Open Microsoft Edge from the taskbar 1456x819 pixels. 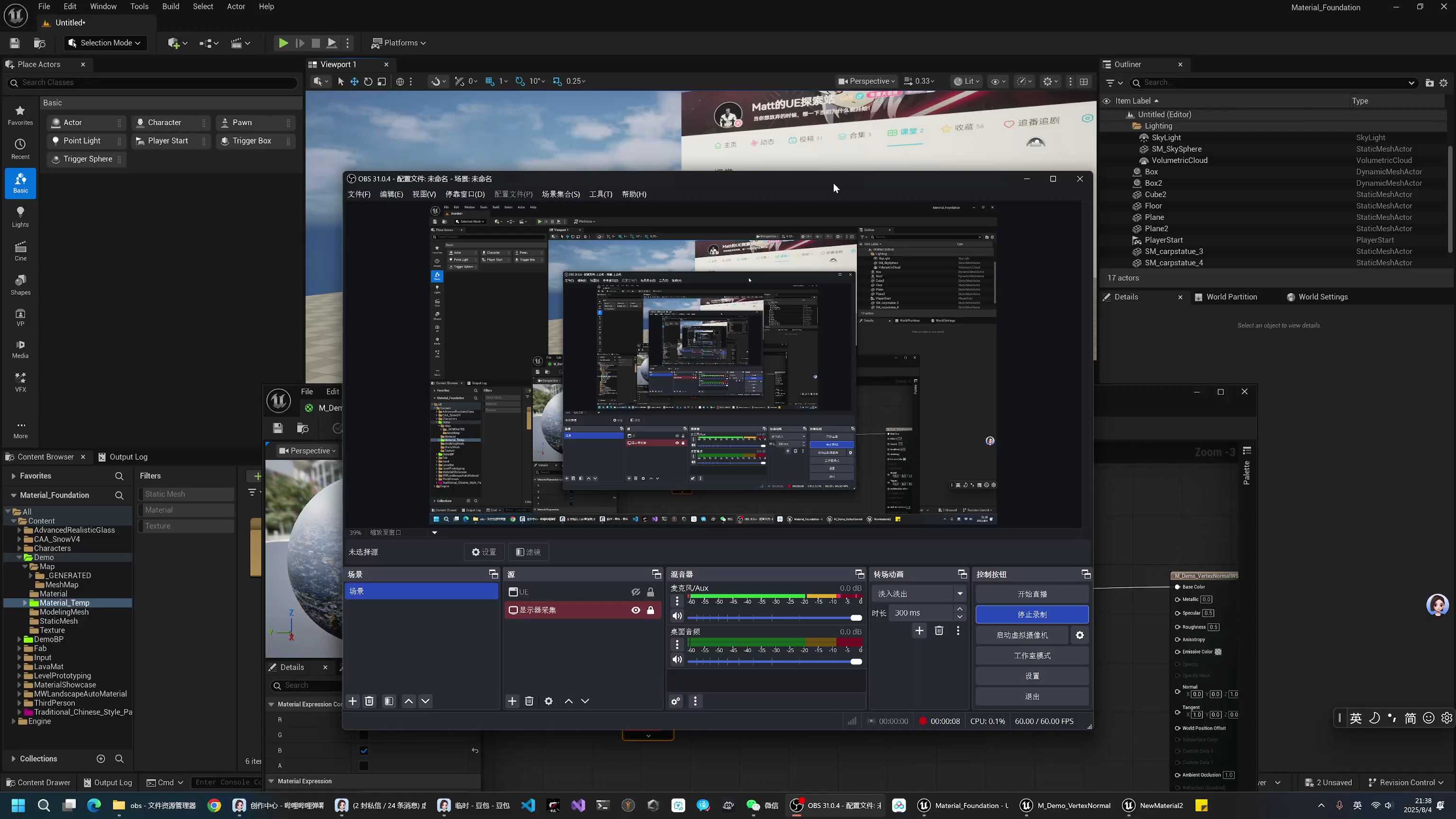pos(94,805)
